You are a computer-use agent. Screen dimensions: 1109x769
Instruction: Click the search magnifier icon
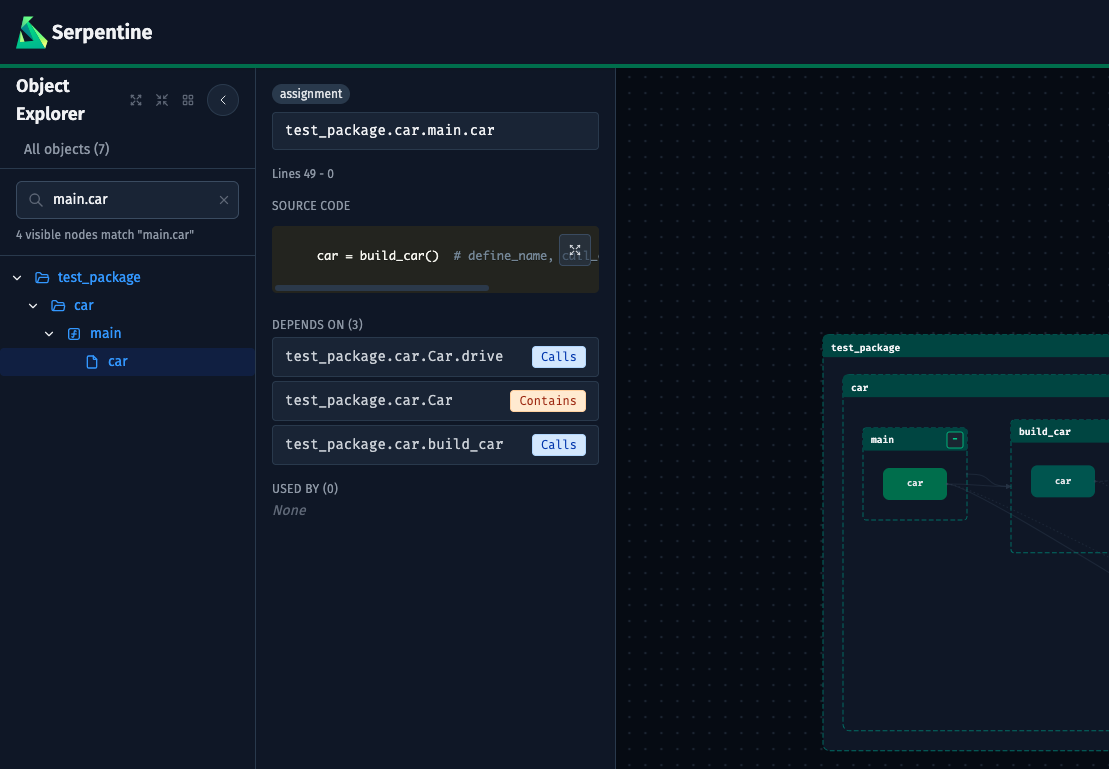(x=35, y=200)
